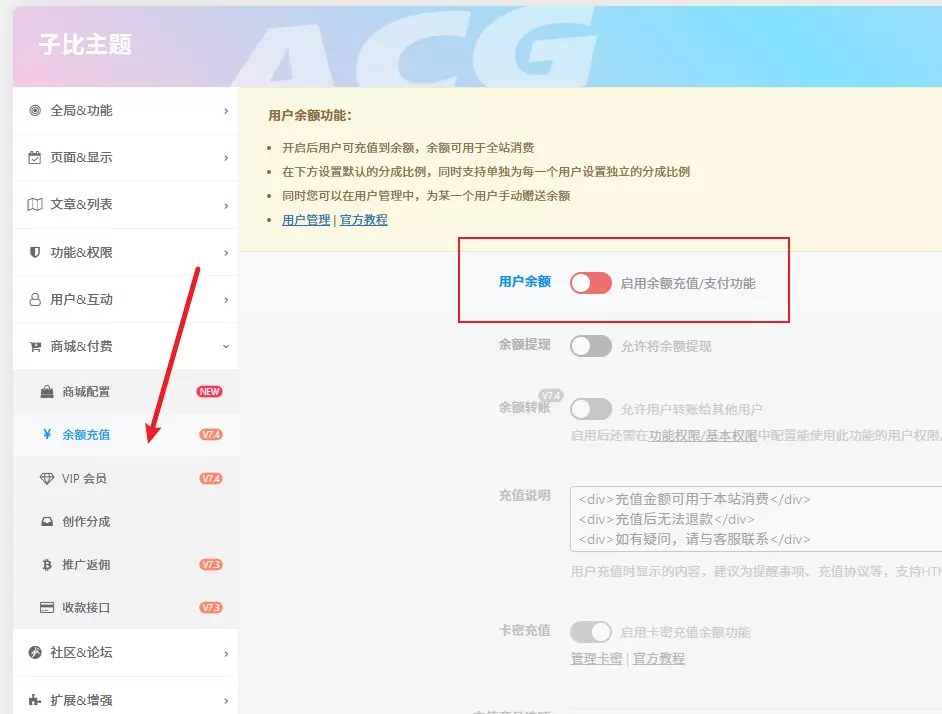Screen dimensions: 942x714
Task: Click the NEW badge on 商城配置
Action: tap(209, 391)
